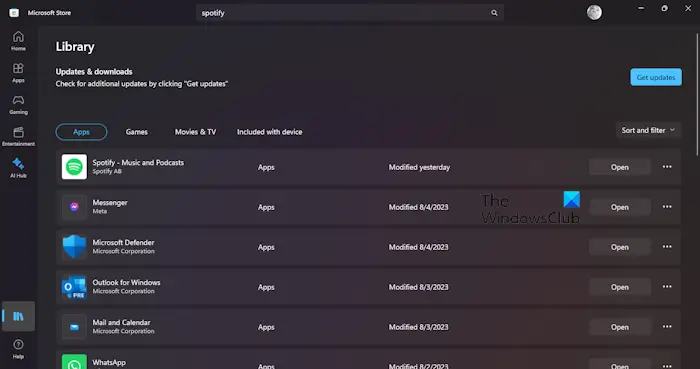Image resolution: width=700 pixels, height=369 pixels.
Task: Click the WhatsApp title text
Action: [x=109, y=362]
